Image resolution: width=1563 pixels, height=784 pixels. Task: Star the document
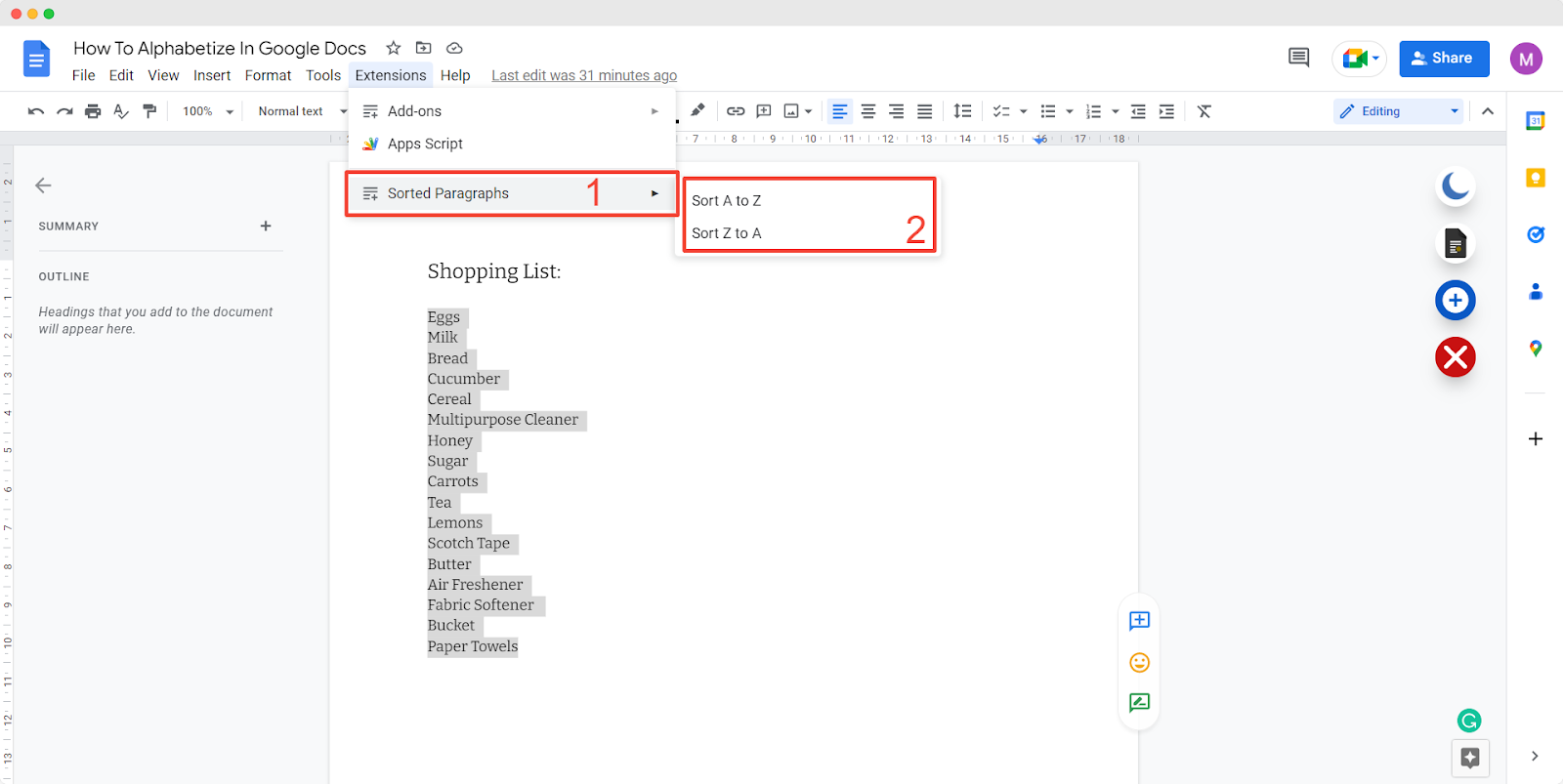click(394, 48)
